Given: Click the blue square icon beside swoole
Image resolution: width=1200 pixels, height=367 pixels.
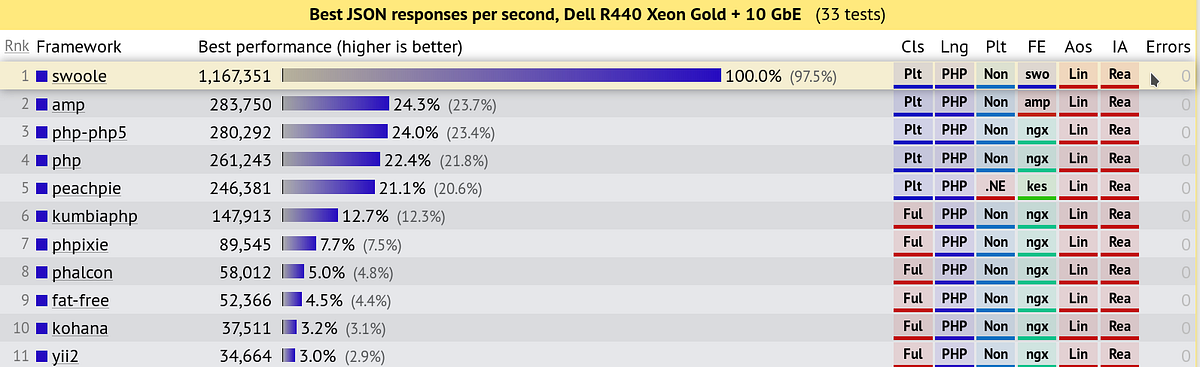Looking at the screenshot, I should [x=42, y=76].
